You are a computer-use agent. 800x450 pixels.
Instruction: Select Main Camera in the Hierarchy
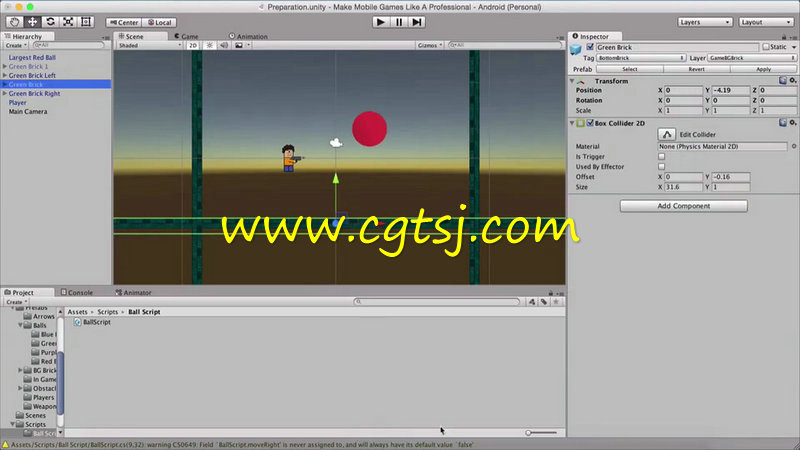28,112
